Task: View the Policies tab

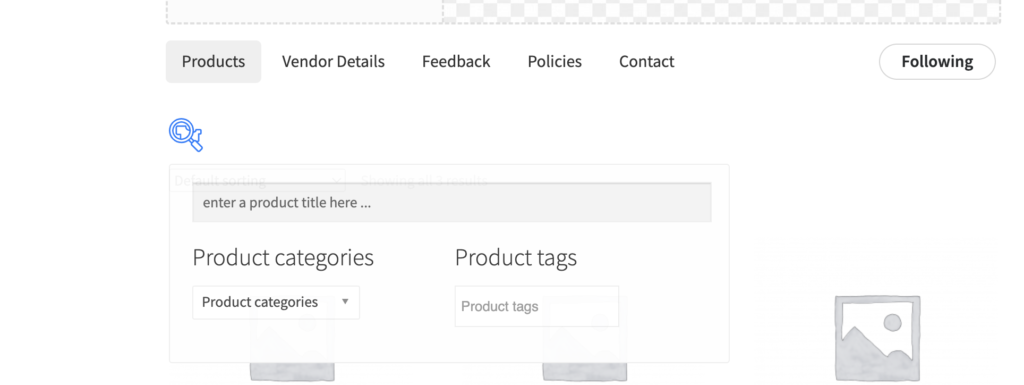Action: (554, 61)
